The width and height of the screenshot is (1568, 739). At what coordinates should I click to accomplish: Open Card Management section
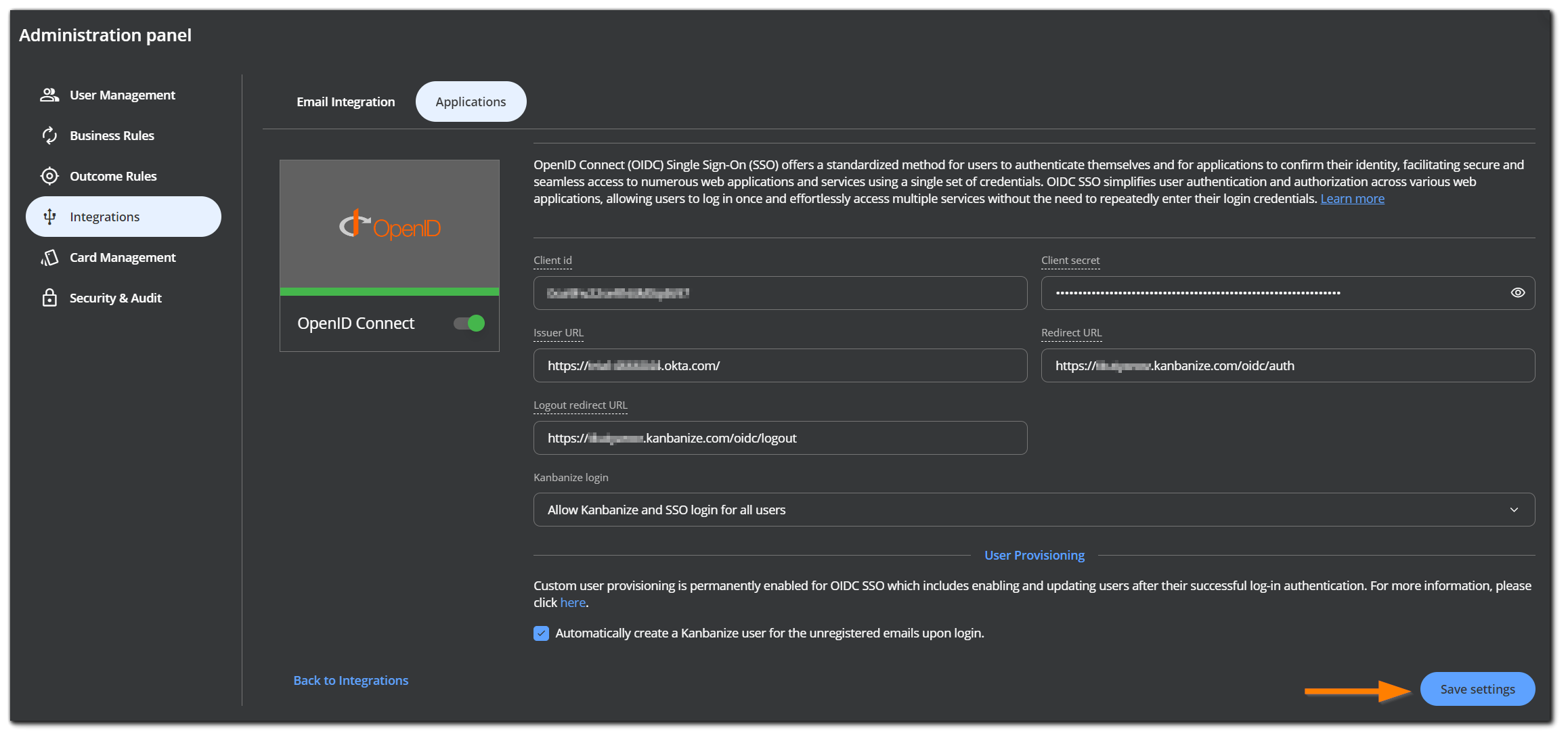pyautogui.click(x=123, y=257)
